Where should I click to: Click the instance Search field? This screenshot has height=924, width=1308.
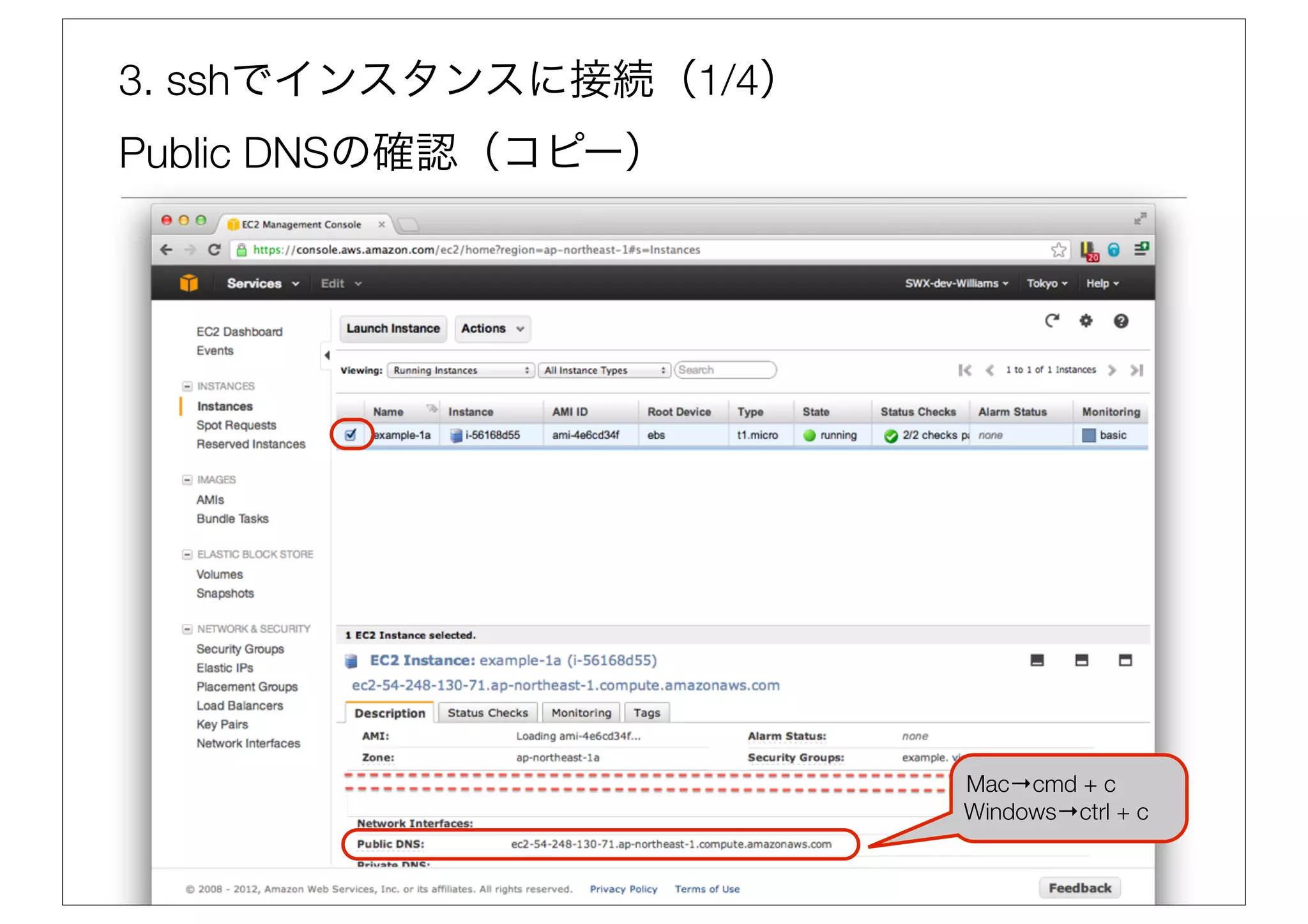coord(725,370)
